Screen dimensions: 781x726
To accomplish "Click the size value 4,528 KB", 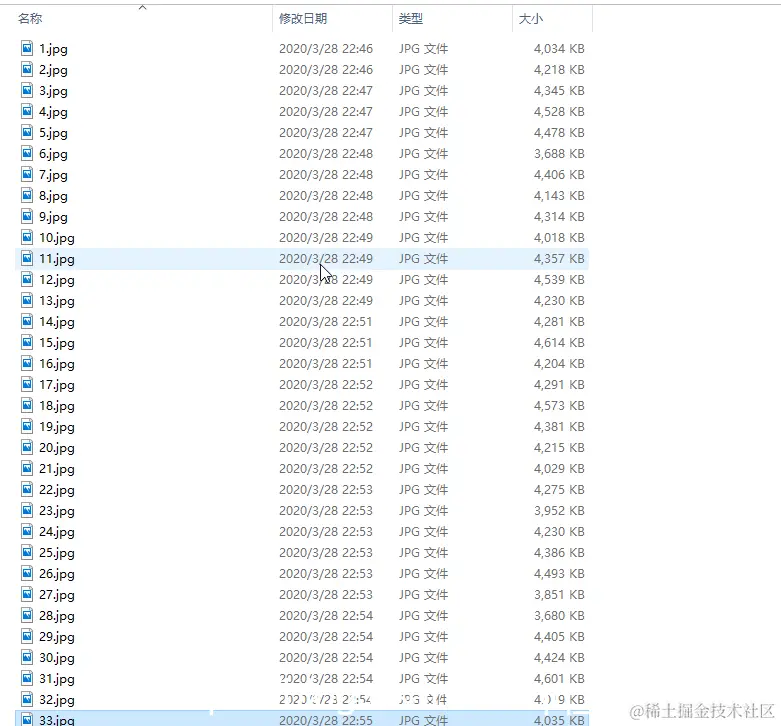I will [x=559, y=112].
